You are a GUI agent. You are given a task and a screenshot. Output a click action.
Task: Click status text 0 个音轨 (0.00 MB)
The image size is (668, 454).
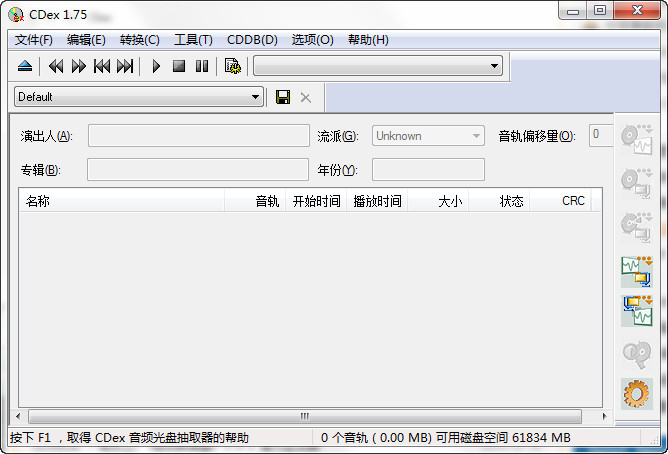[x=376, y=437]
